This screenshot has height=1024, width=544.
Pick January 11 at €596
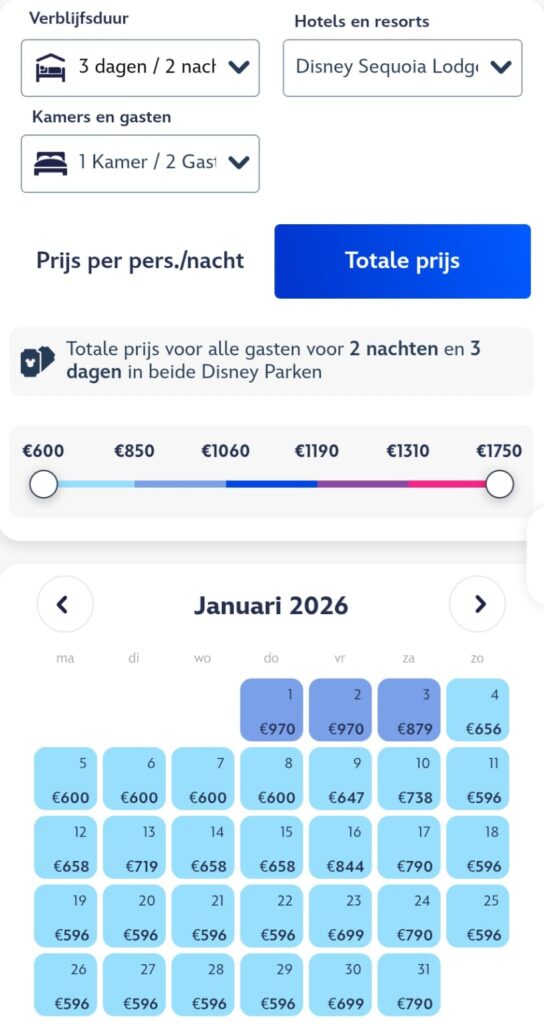click(478, 778)
